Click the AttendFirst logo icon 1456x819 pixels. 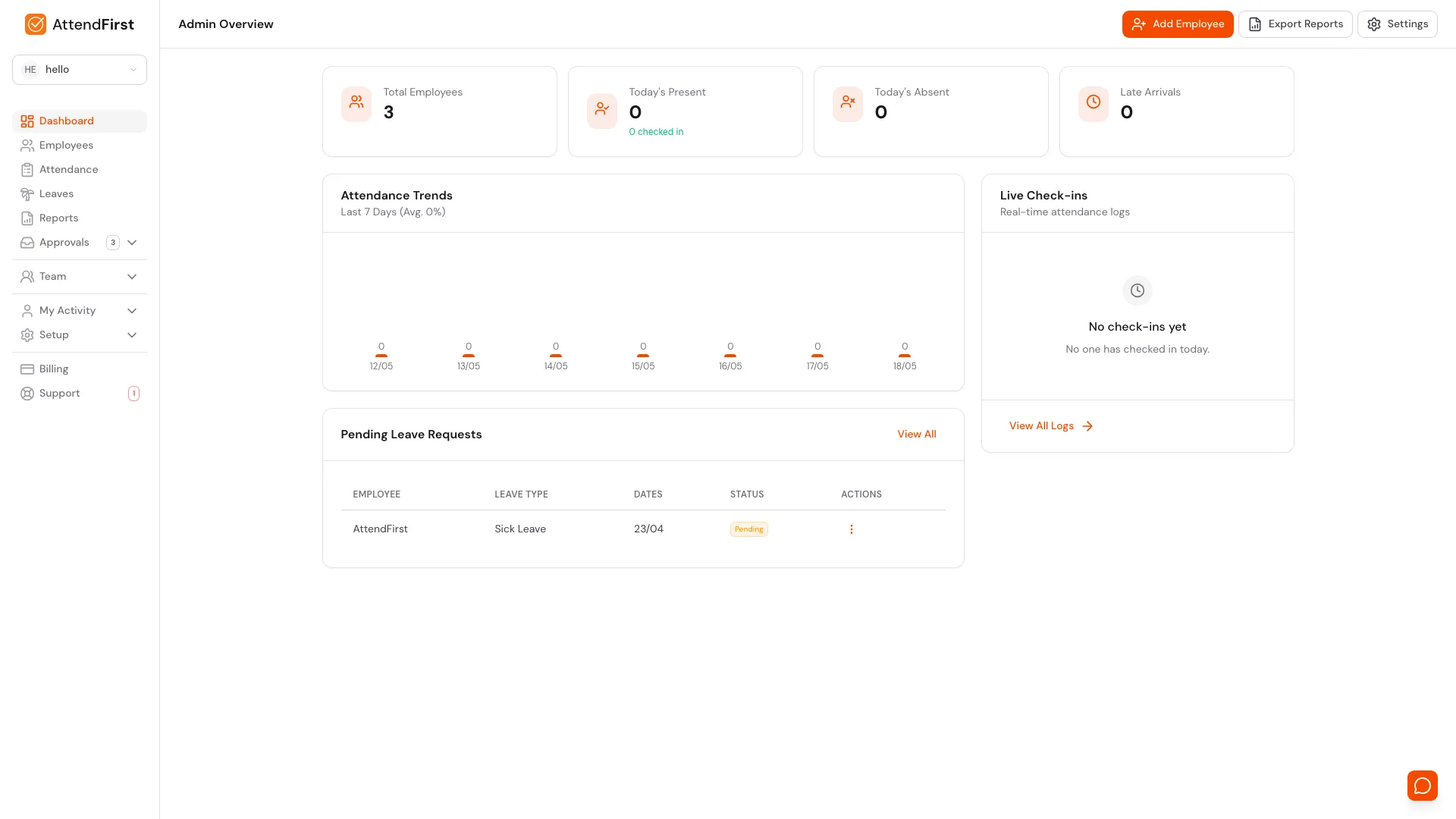[36, 24]
